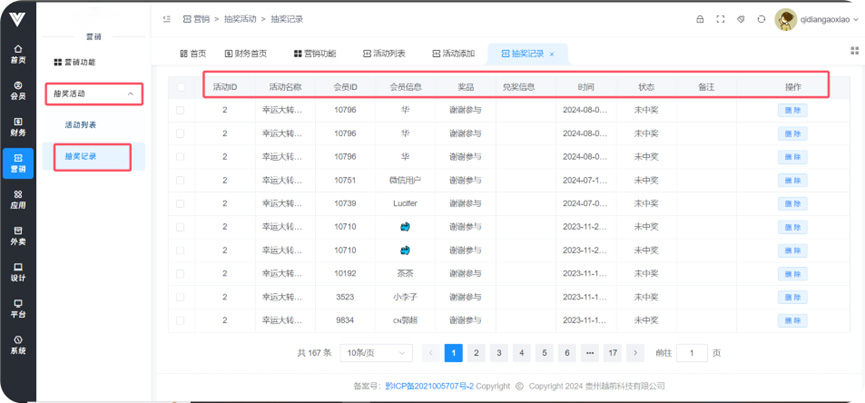865x403 pixels.
Task: Click the lock screen icon in header
Action: point(699,19)
